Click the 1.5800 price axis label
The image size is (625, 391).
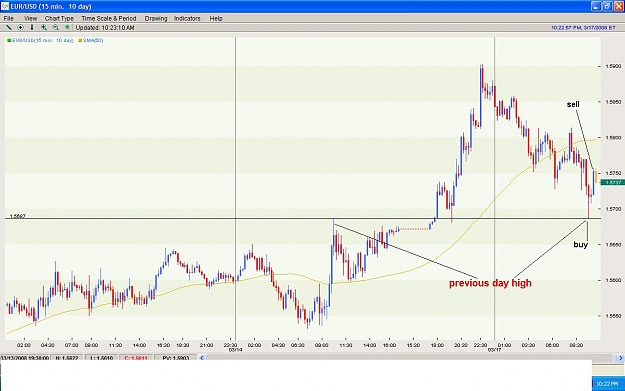pos(613,138)
